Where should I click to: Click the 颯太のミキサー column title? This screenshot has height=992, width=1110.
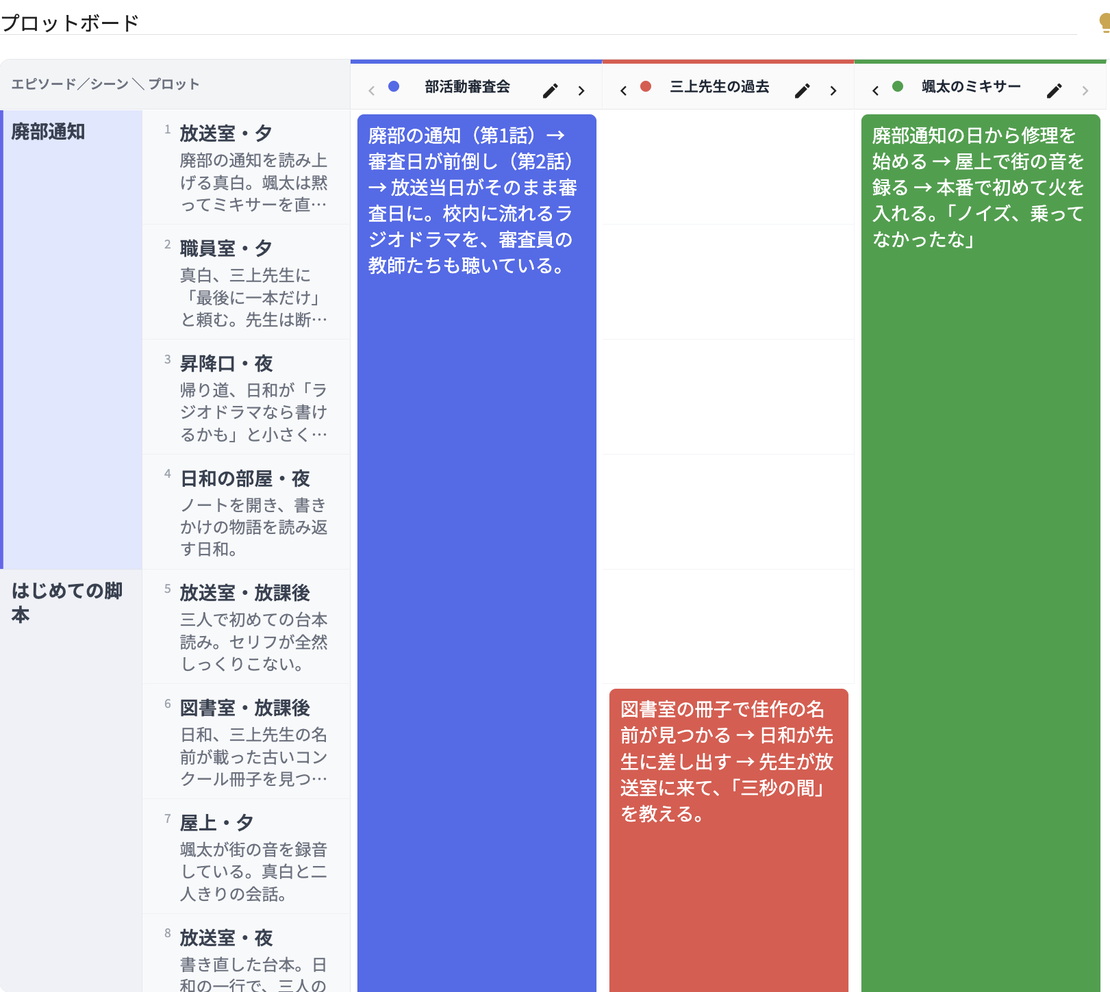tap(971, 86)
